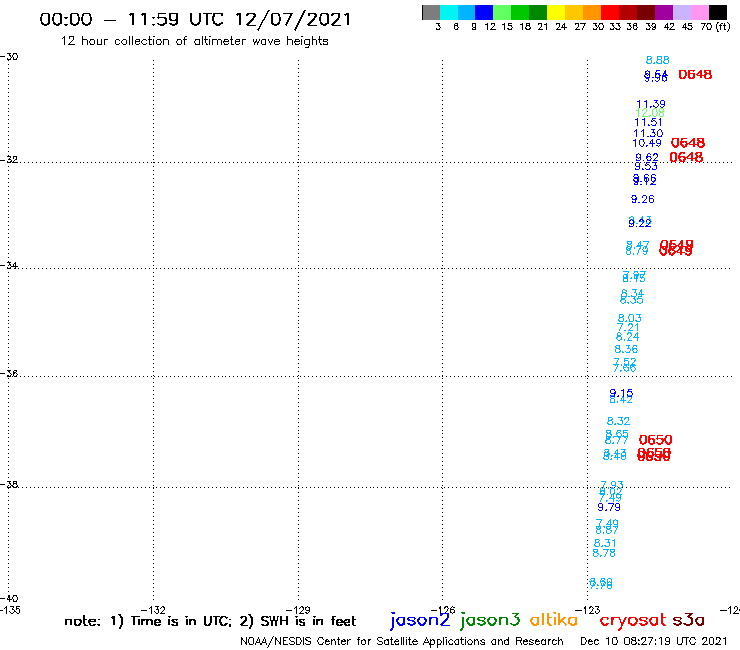Click the longitude axis label -129

(x=298, y=610)
